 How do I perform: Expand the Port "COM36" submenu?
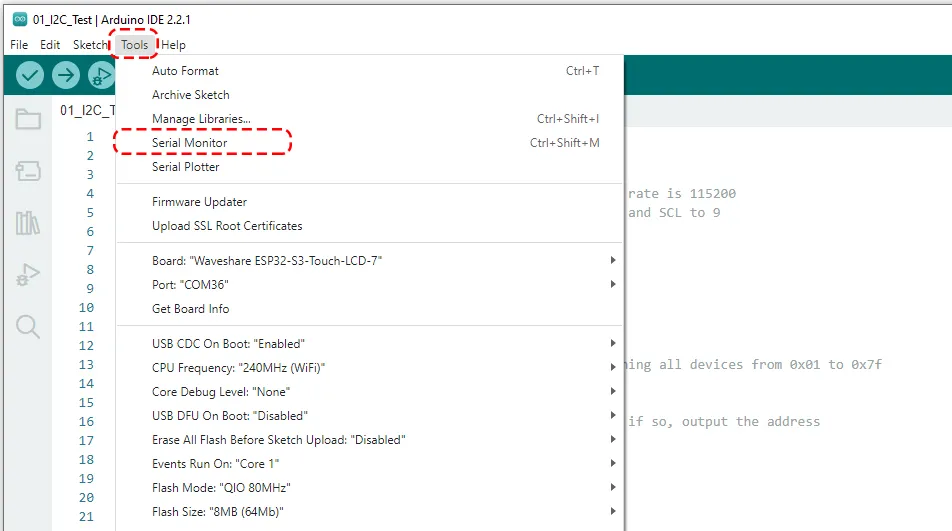pos(612,285)
